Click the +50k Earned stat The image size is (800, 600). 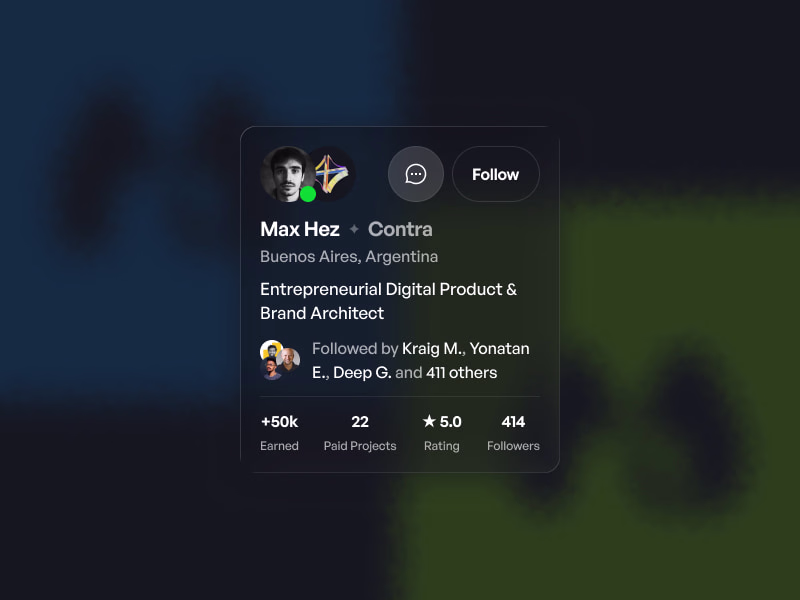pyautogui.click(x=279, y=433)
